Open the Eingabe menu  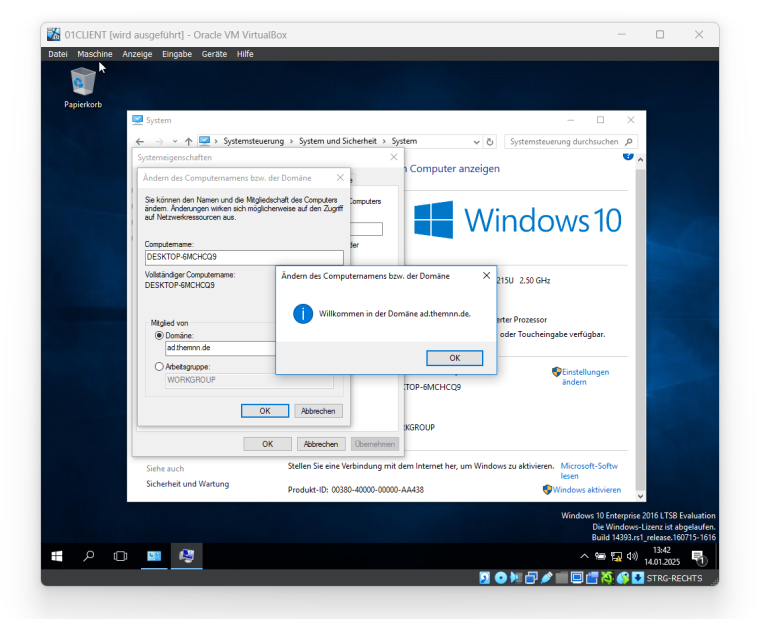click(x=177, y=54)
